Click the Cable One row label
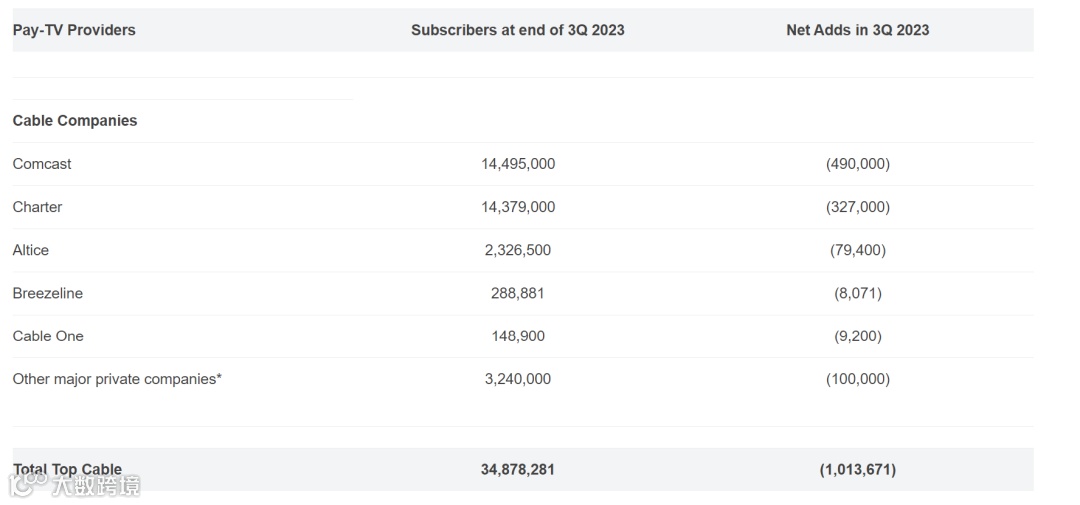This screenshot has height=505, width=1080. 48,336
